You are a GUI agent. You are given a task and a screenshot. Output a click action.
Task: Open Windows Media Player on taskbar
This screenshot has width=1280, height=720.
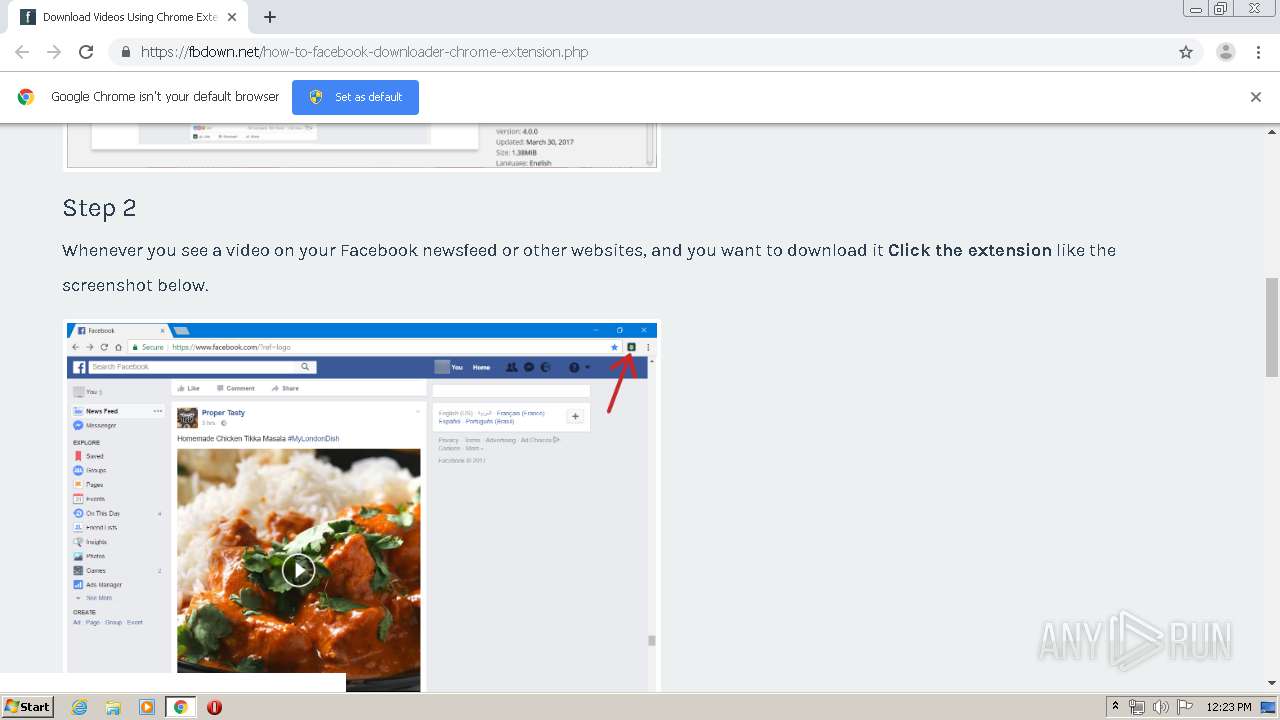pos(147,707)
